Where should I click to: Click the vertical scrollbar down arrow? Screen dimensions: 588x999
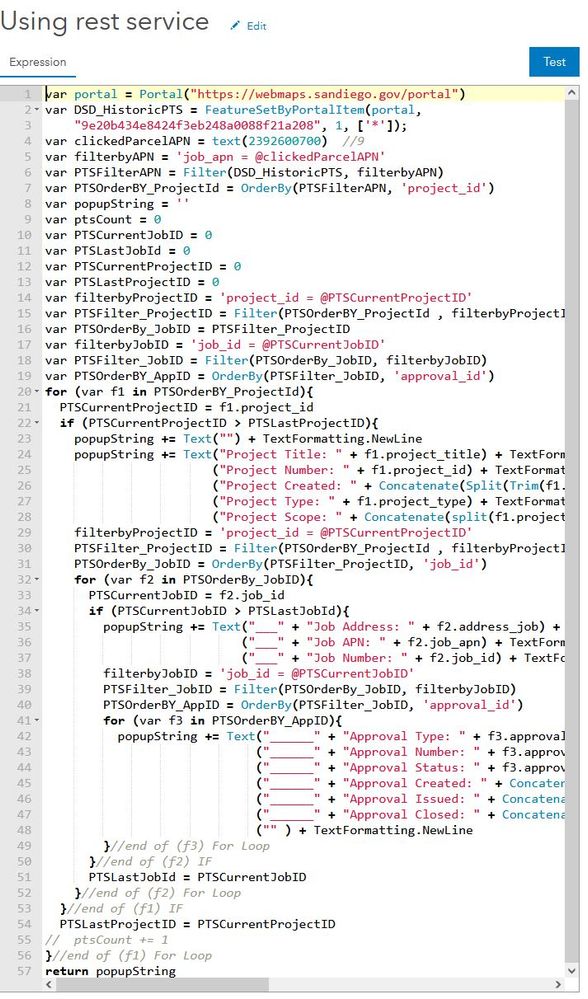571,972
